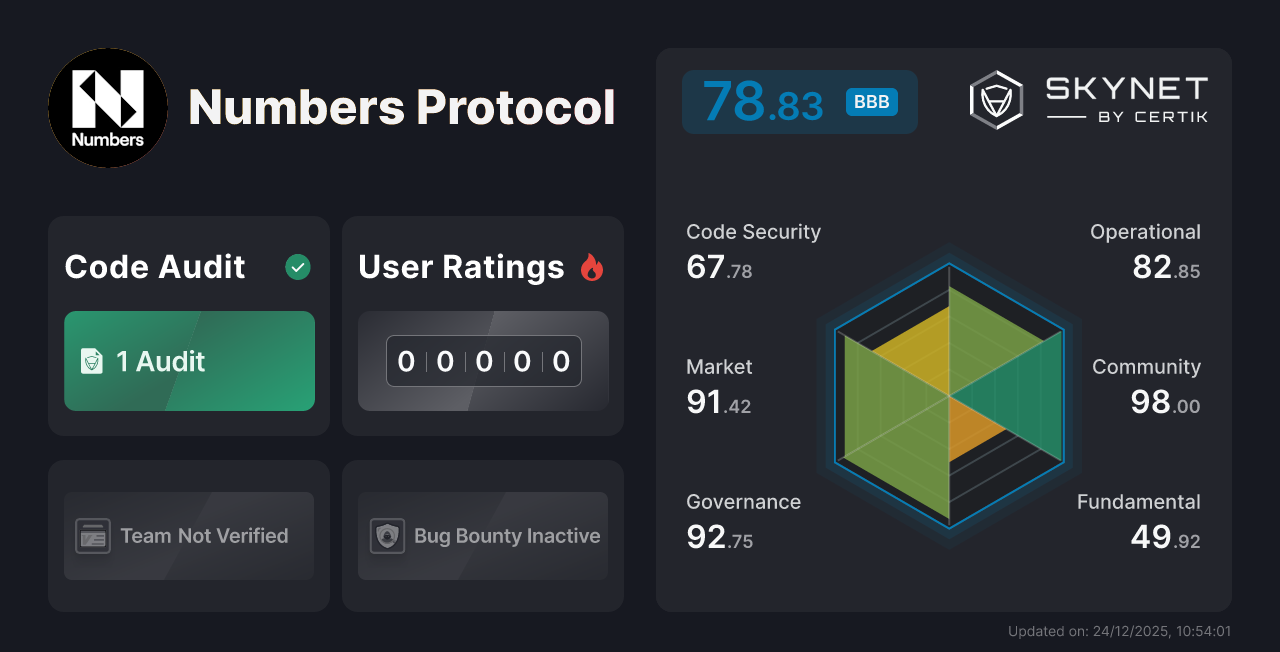Screen dimensions: 1280x652
Task: Click the Numbers Protocol circular logo
Action: (108, 107)
